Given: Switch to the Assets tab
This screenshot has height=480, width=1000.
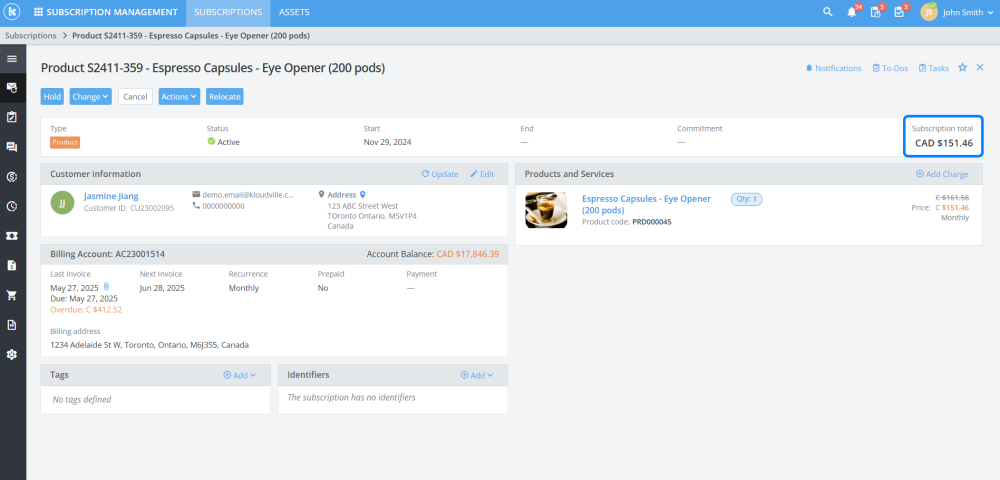Looking at the screenshot, I should pos(295,12).
